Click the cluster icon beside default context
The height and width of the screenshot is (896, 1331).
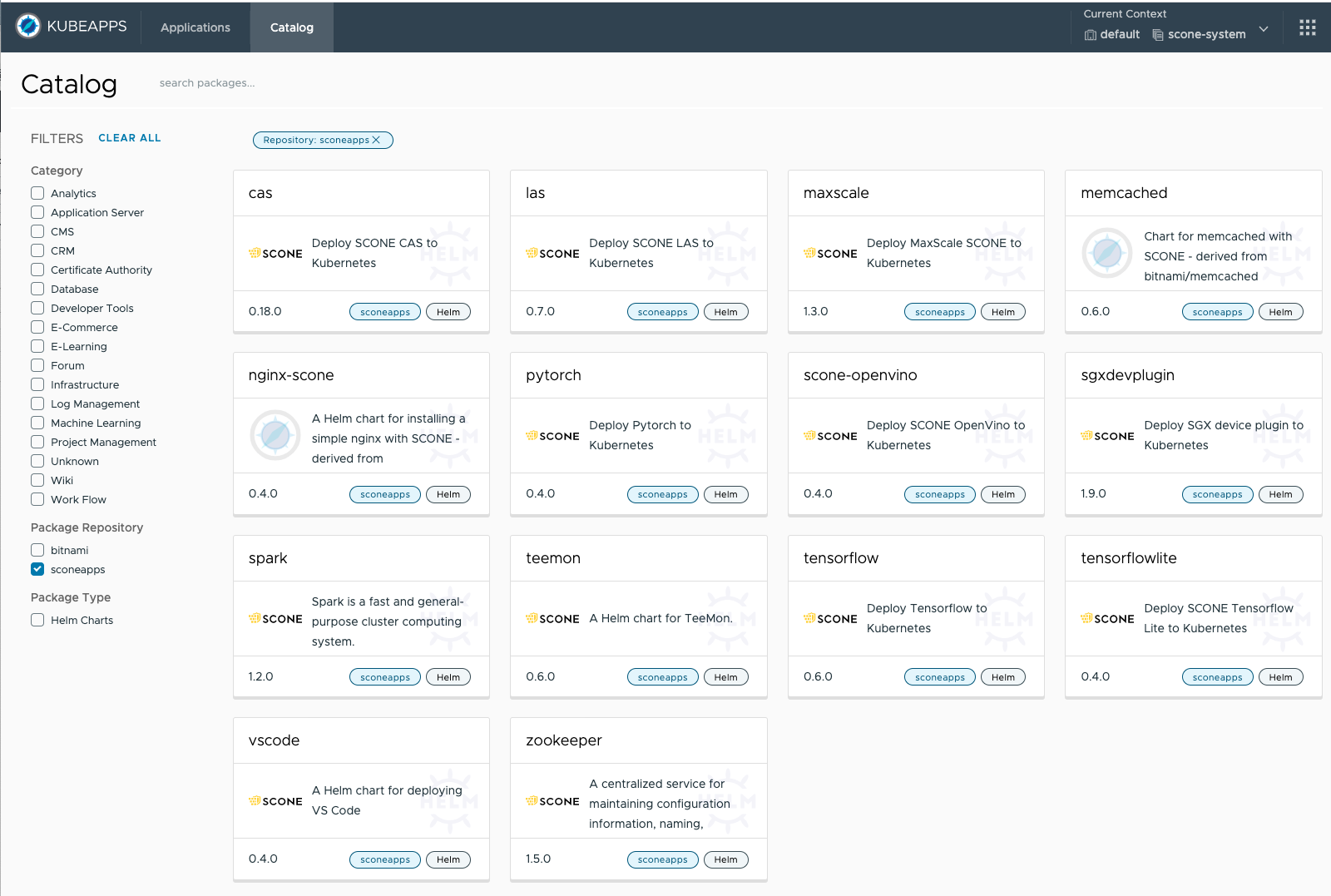(1090, 35)
